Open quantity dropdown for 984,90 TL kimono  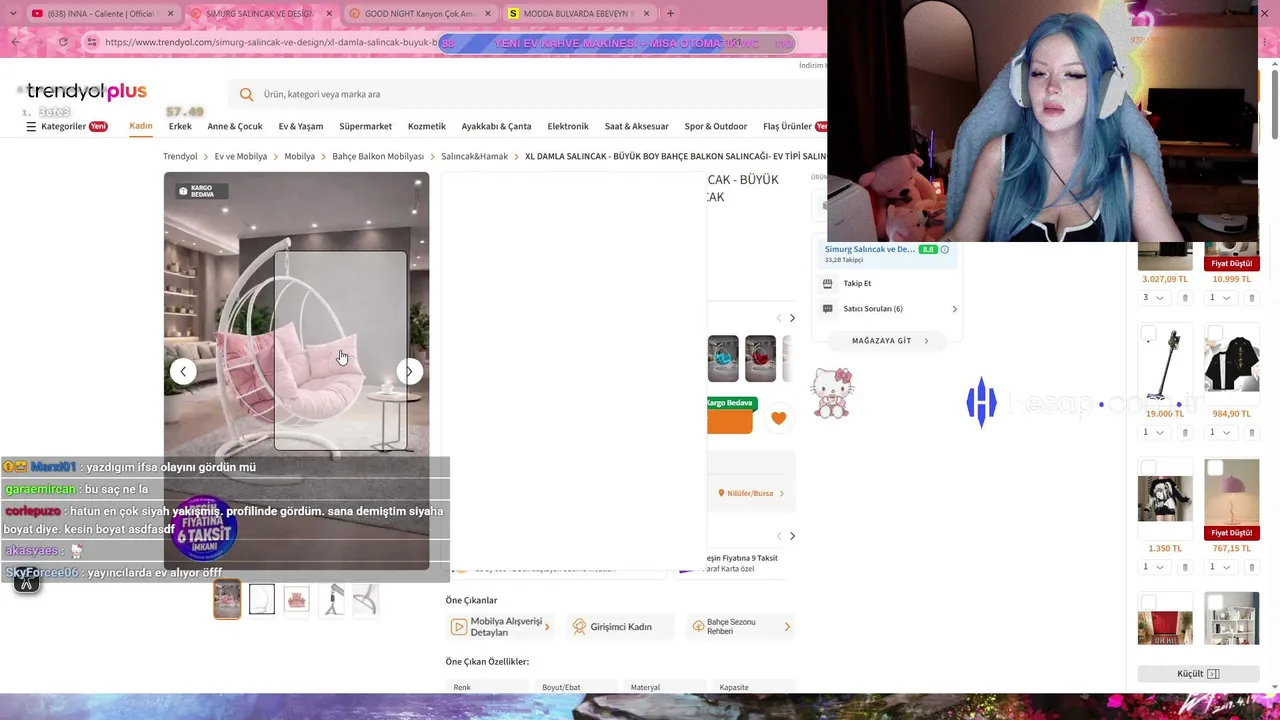click(1220, 433)
